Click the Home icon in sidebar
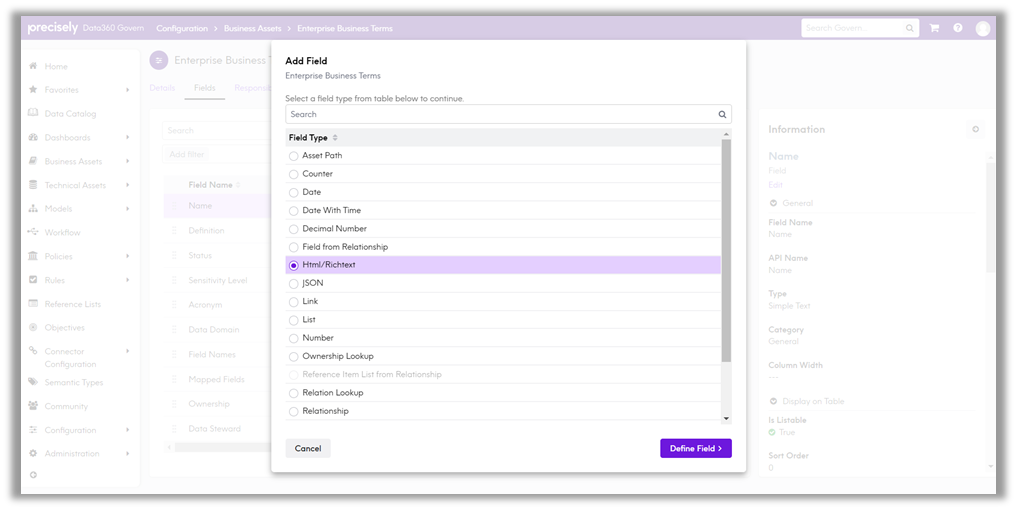1017x510 pixels. pos(33,66)
